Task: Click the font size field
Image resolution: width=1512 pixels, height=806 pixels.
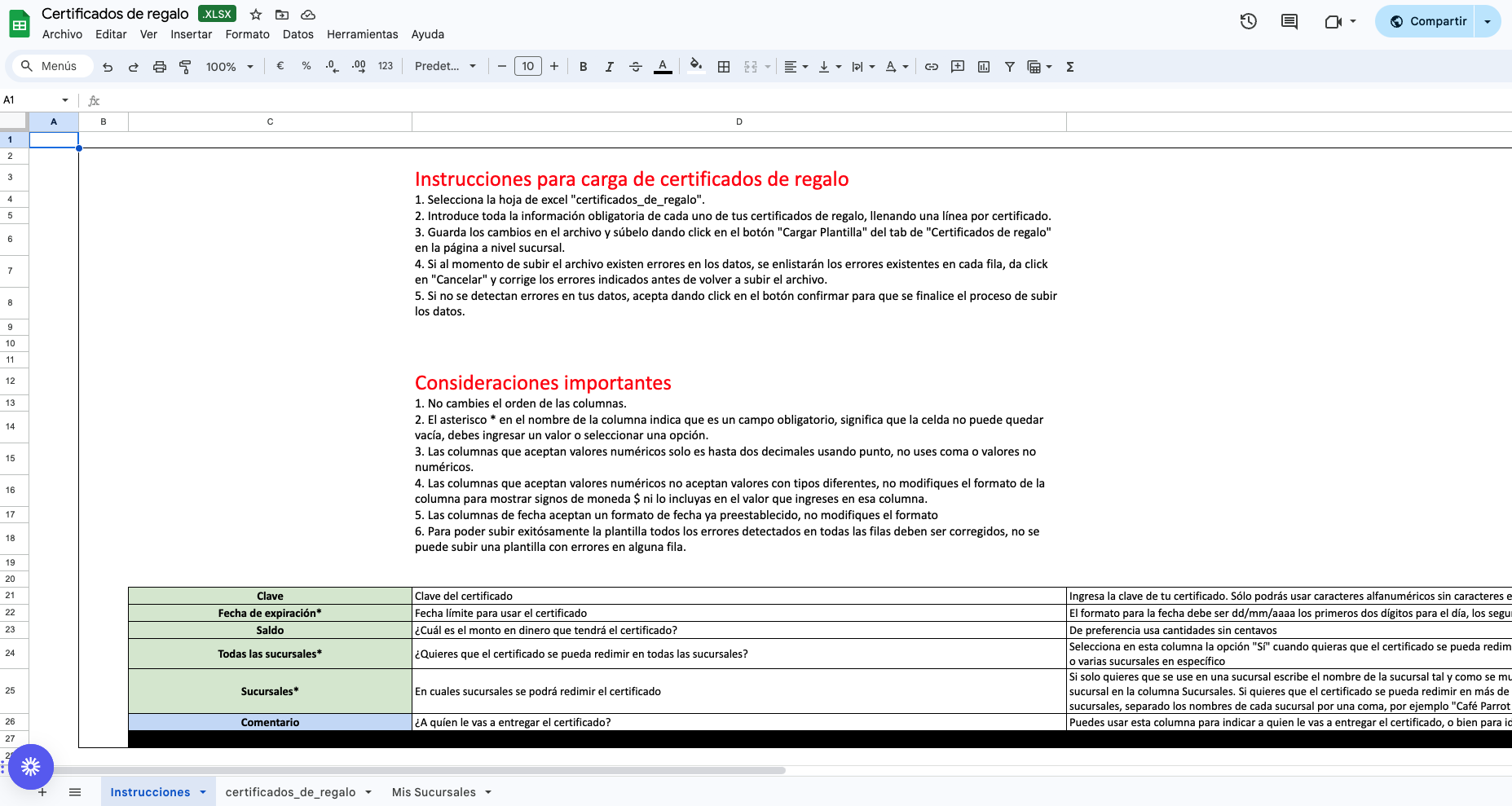Action: coord(528,67)
